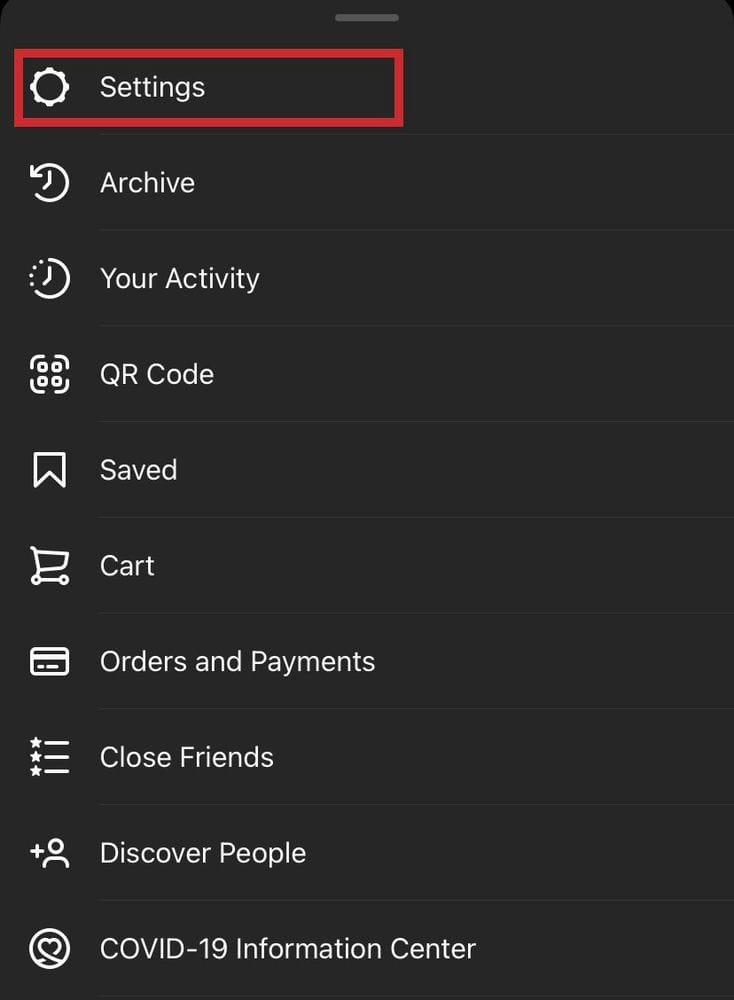Go to Saved posts
The width and height of the screenshot is (734, 1000).
139,470
